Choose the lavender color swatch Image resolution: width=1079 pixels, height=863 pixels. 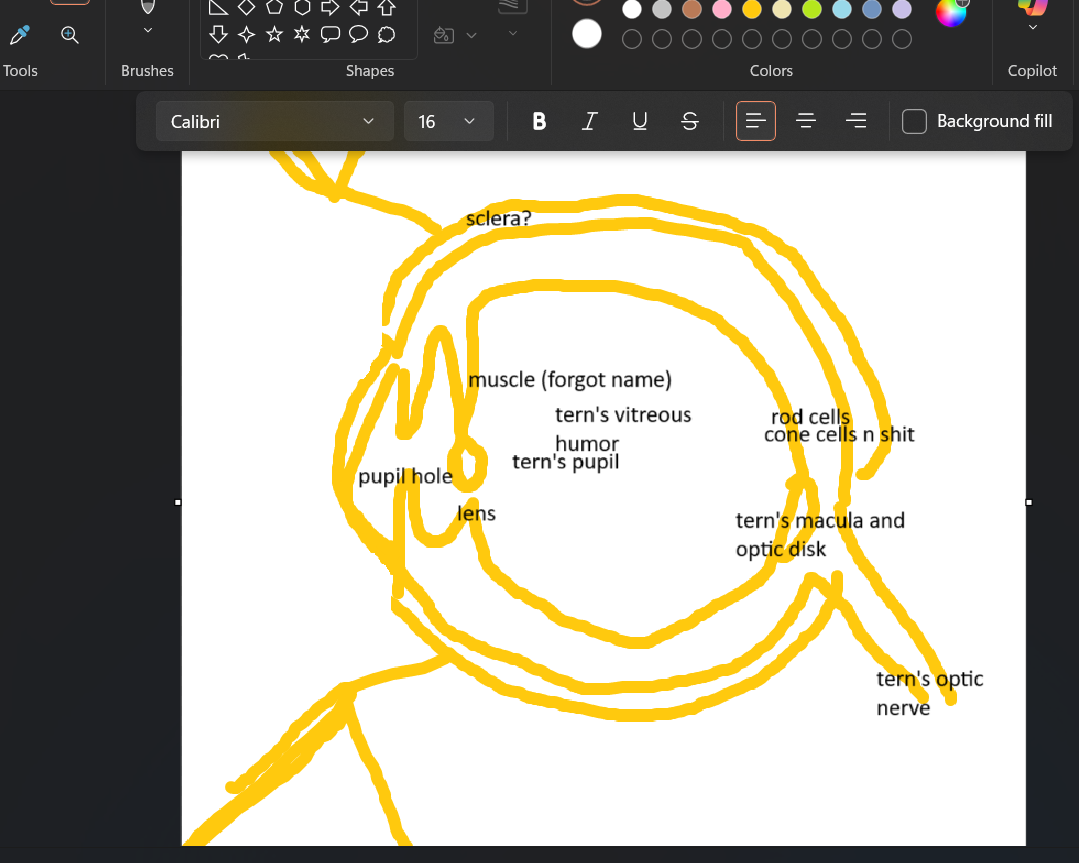point(901,9)
